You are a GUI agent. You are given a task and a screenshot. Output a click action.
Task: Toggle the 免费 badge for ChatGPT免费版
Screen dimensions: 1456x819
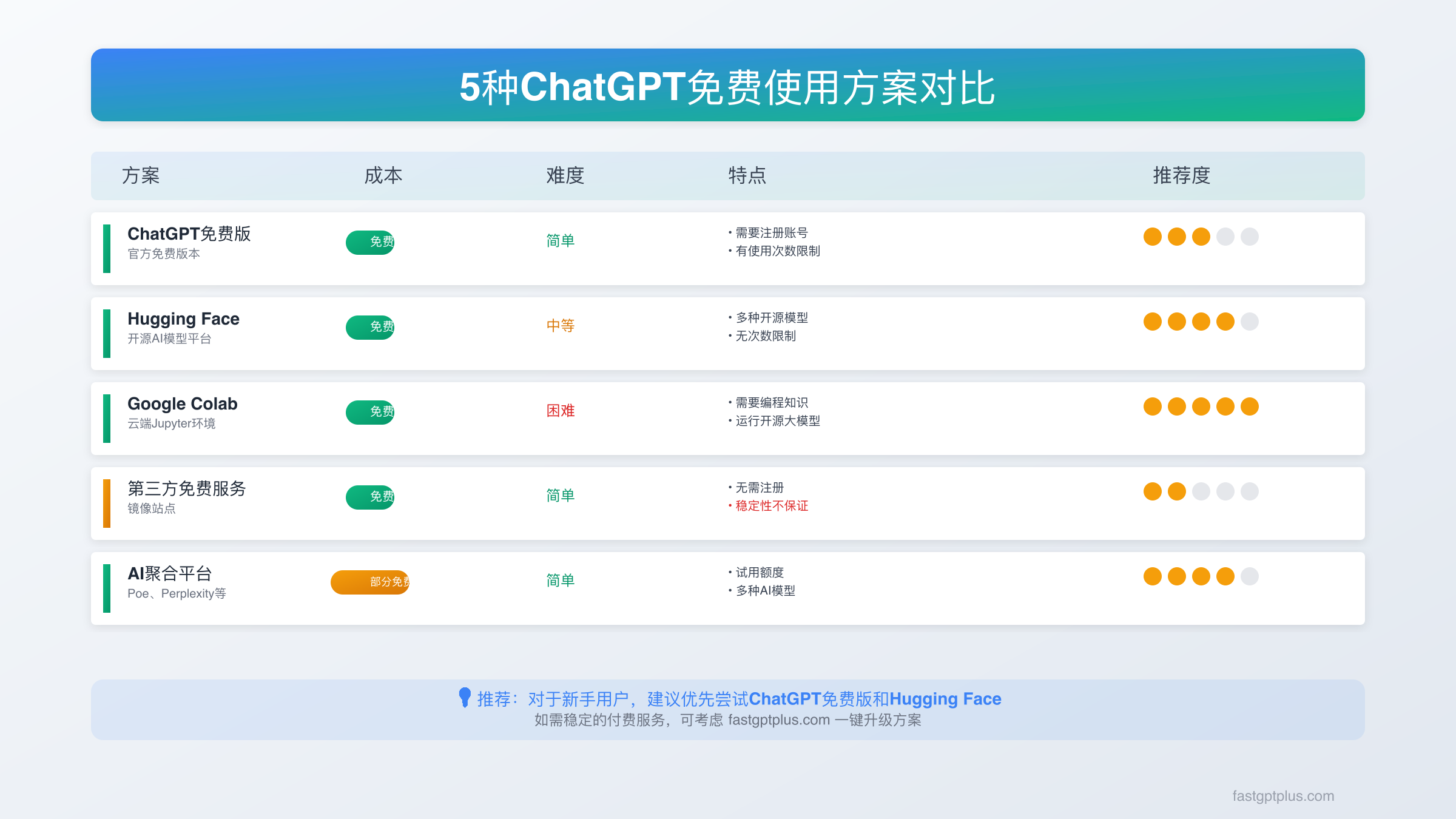click(x=370, y=241)
